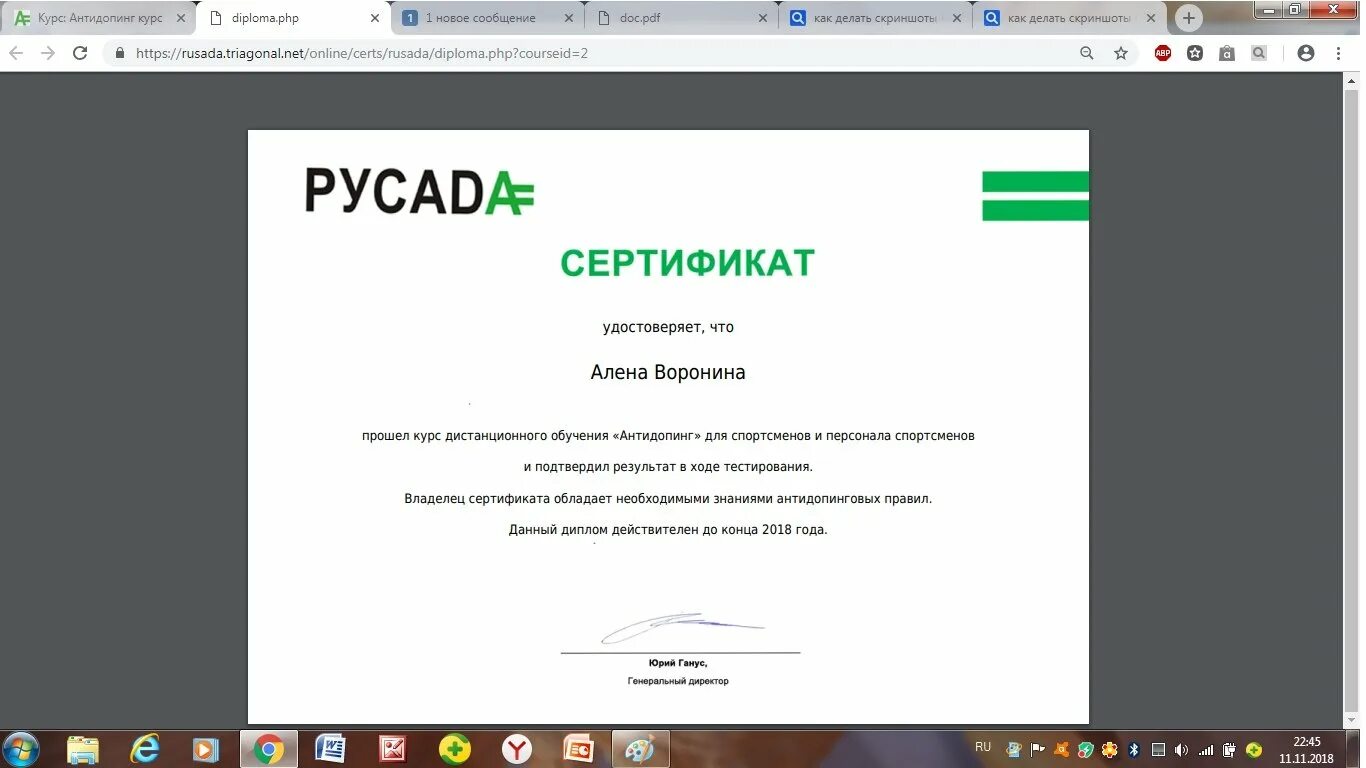Screen dimensions: 1366x768
Task: Open a new browser tab
Action: [x=1189, y=18]
